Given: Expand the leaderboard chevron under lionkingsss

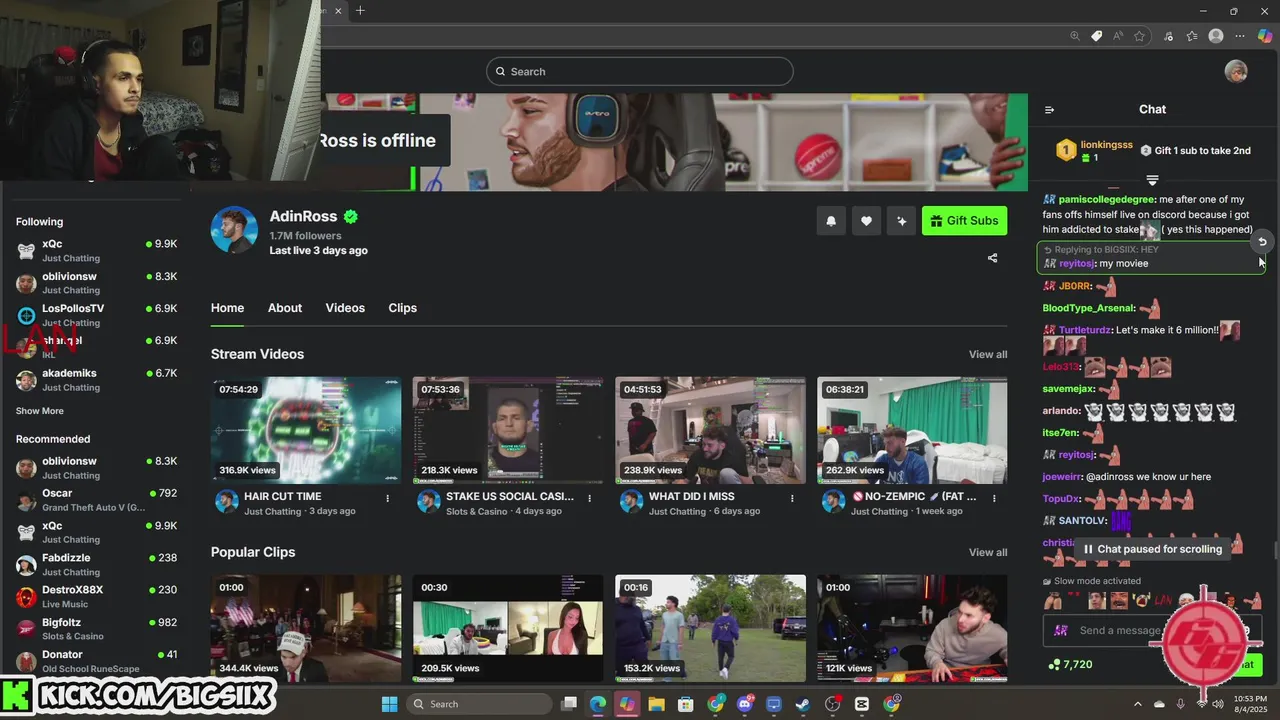Looking at the screenshot, I should (x=1152, y=180).
